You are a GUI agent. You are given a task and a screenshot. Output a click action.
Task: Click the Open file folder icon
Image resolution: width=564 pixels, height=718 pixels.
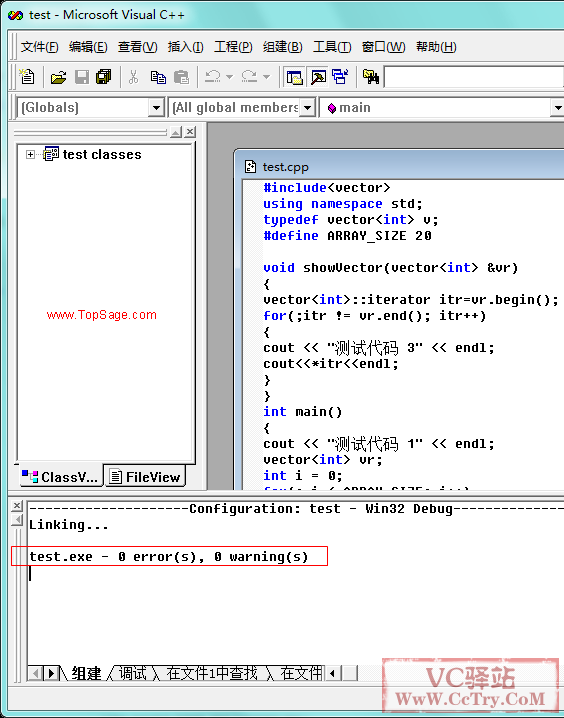(58, 77)
